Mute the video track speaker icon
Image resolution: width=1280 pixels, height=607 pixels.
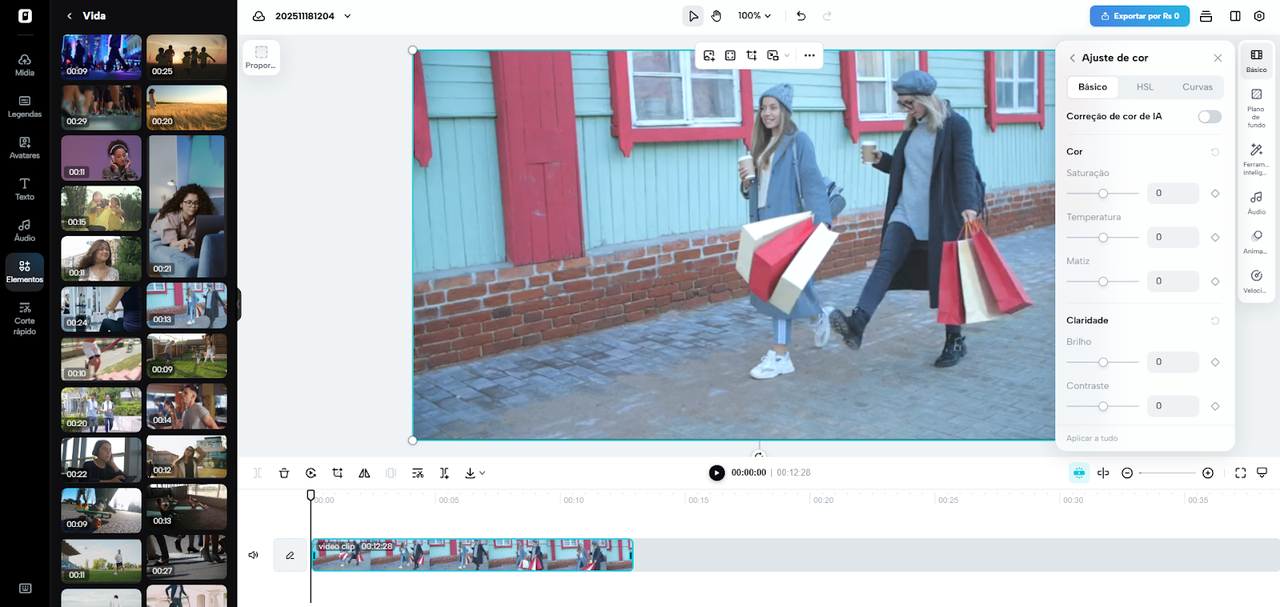point(253,555)
